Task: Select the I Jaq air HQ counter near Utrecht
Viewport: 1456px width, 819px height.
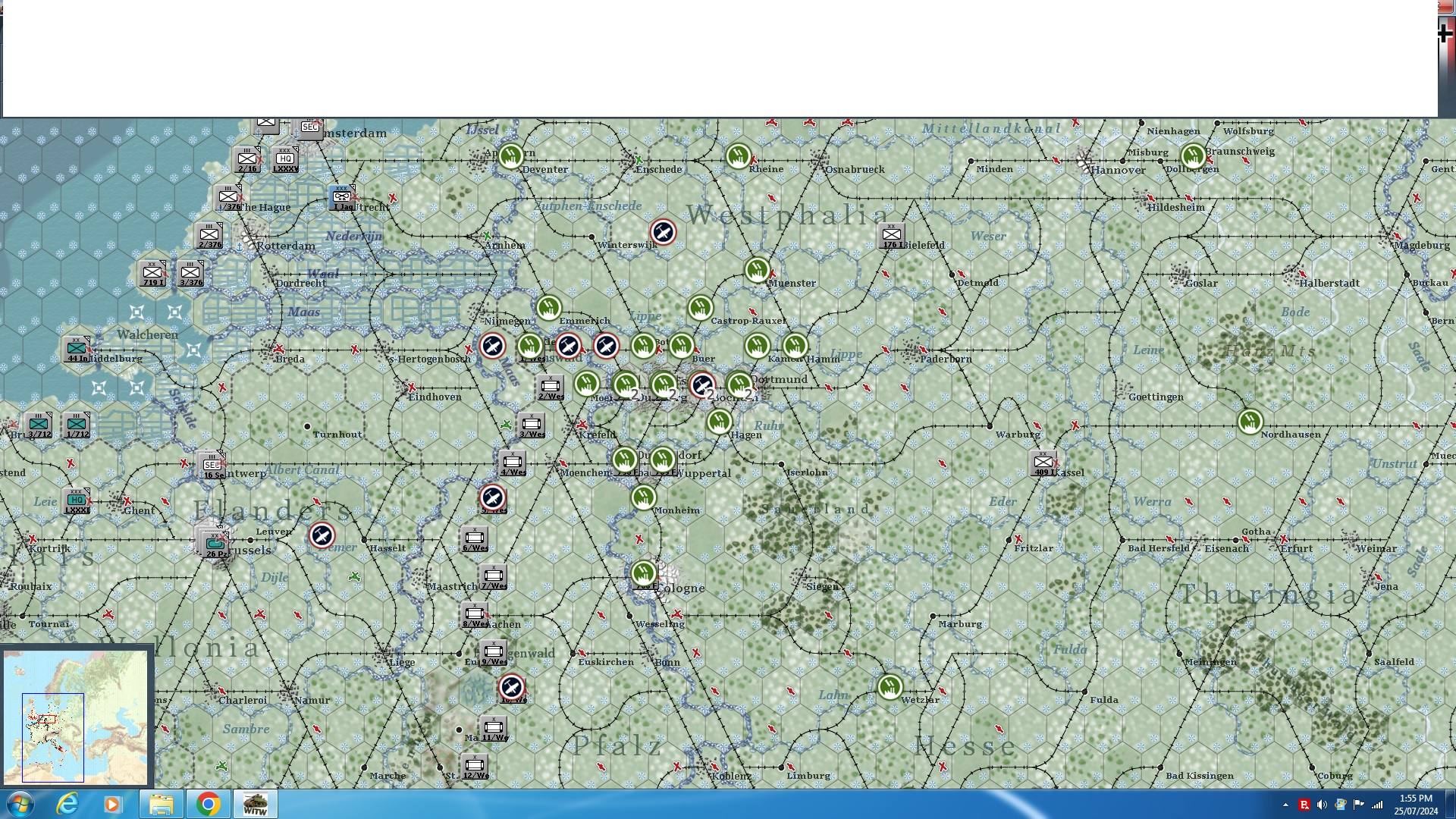Action: tap(342, 197)
